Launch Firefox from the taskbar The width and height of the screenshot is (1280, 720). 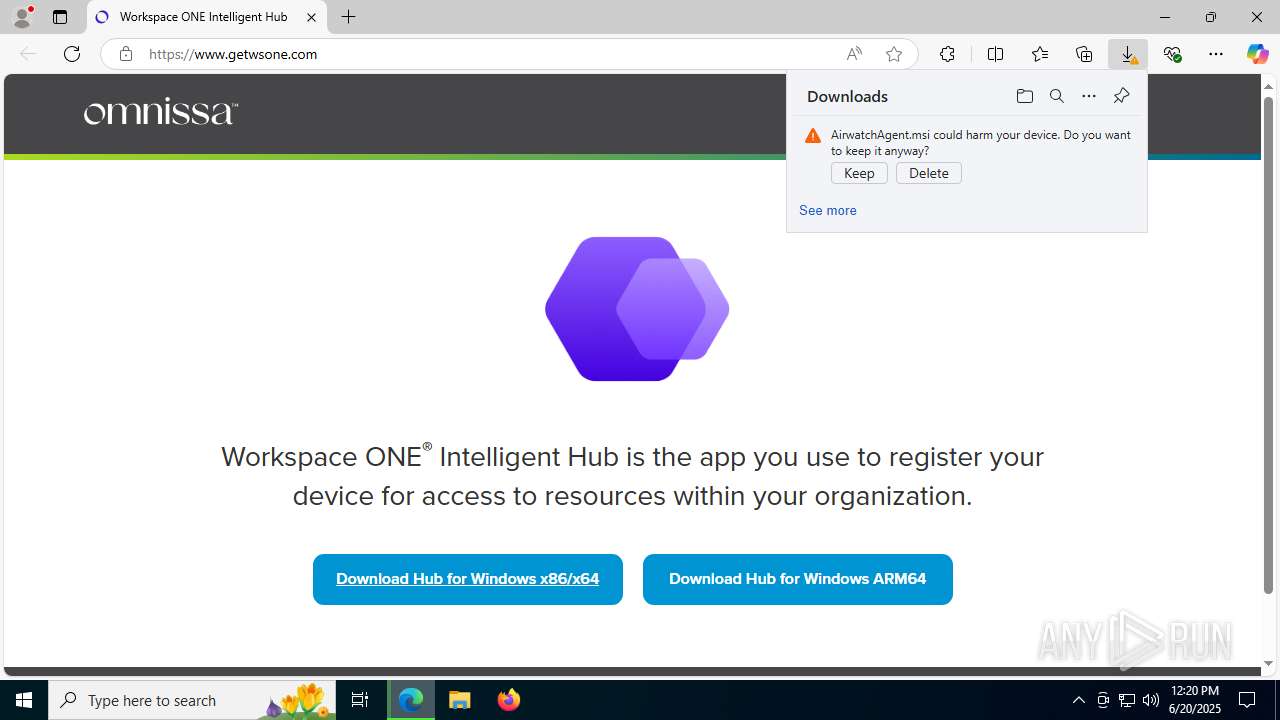pyautogui.click(x=509, y=700)
